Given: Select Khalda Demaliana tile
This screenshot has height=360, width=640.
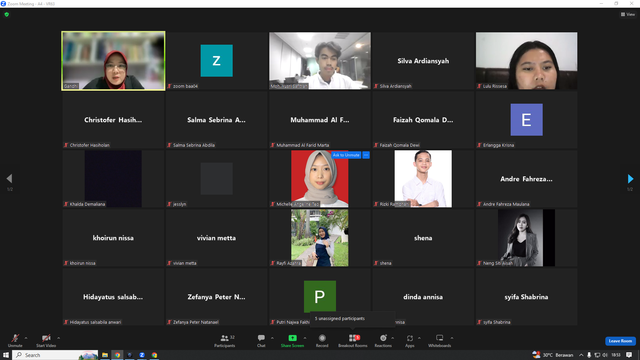Looking at the screenshot, I should (113, 179).
